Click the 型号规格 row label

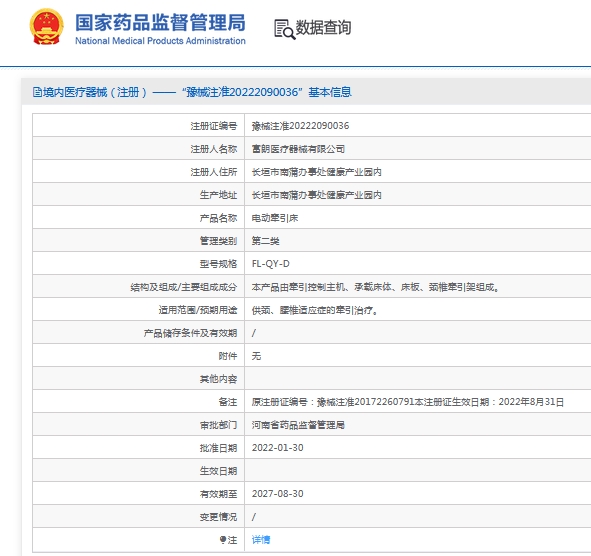tap(218, 264)
